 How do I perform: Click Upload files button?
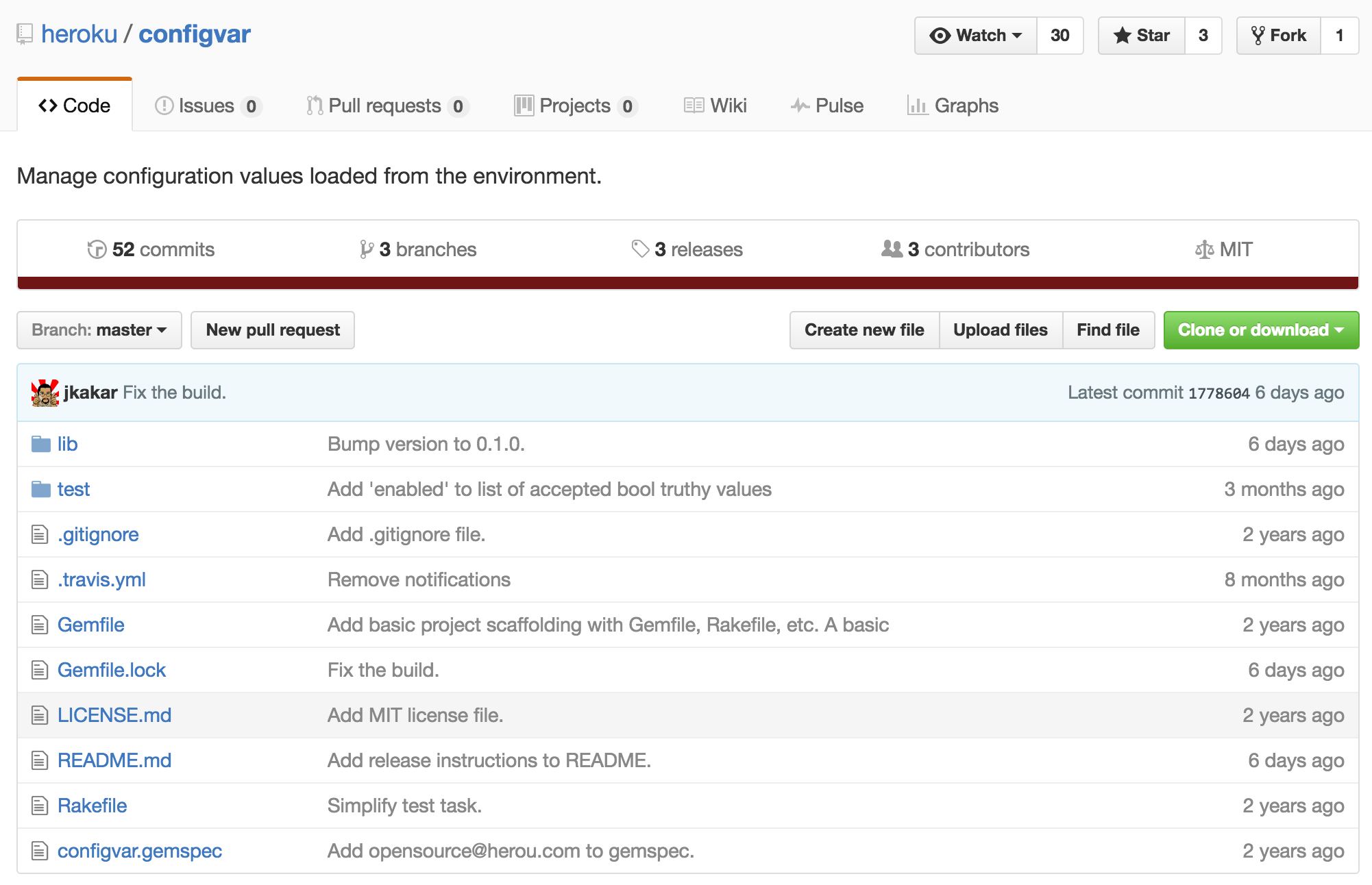(1001, 330)
